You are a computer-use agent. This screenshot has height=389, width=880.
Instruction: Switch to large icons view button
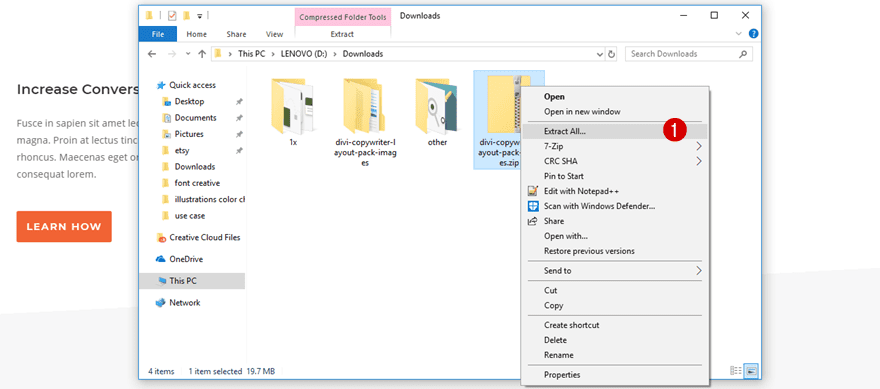point(751,370)
